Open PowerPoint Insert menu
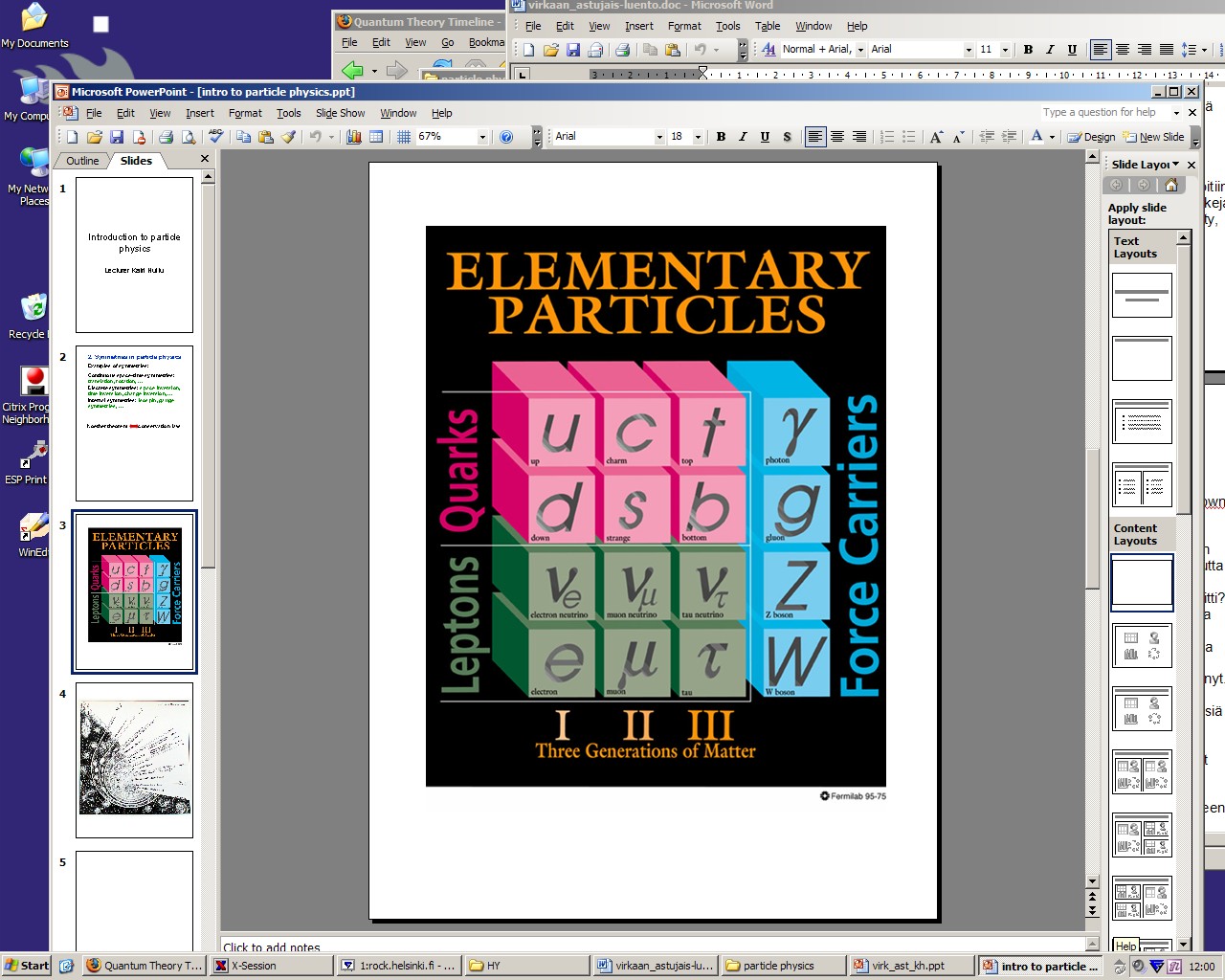The height and width of the screenshot is (980, 1225). (200, 113)
